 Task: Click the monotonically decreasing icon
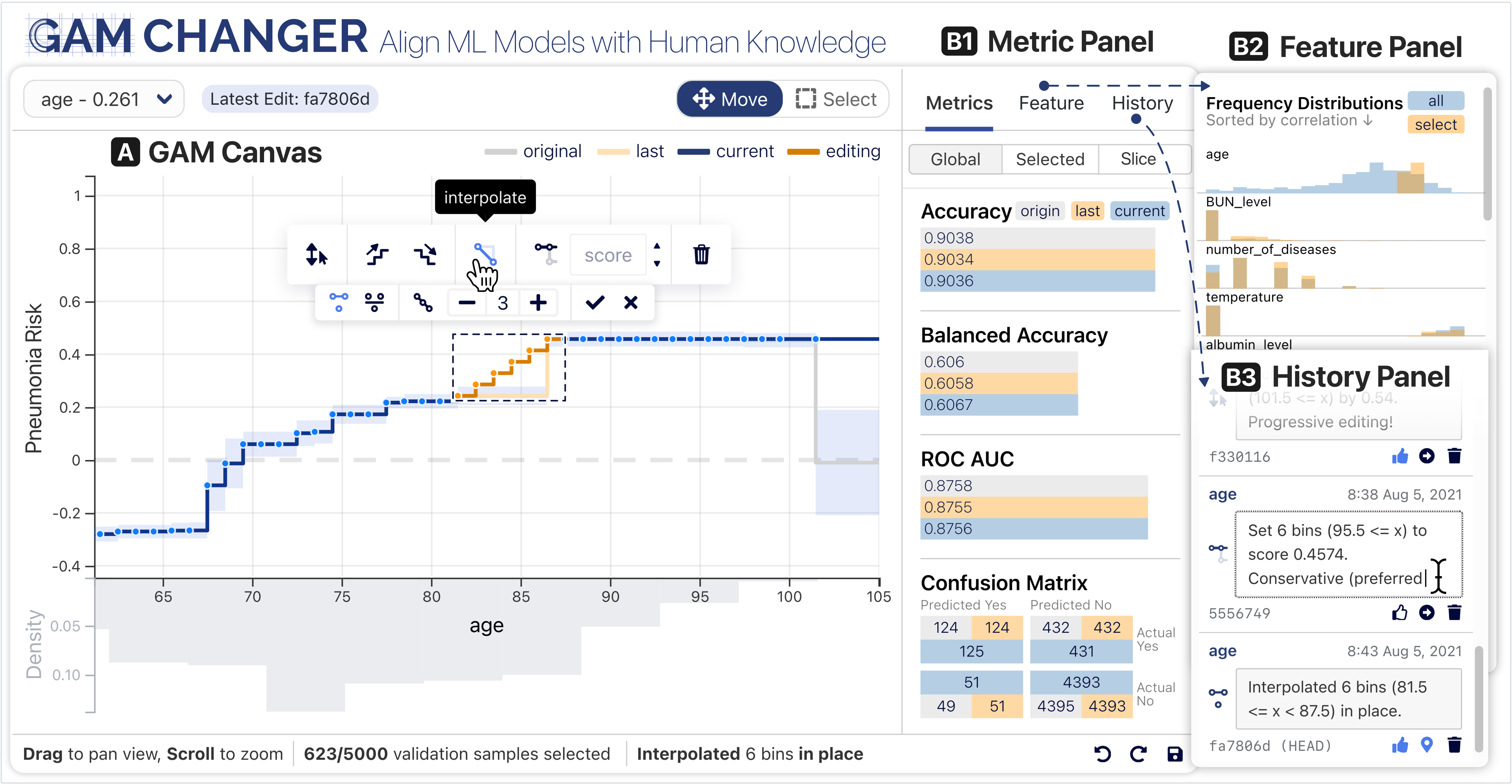coord(425,255)
